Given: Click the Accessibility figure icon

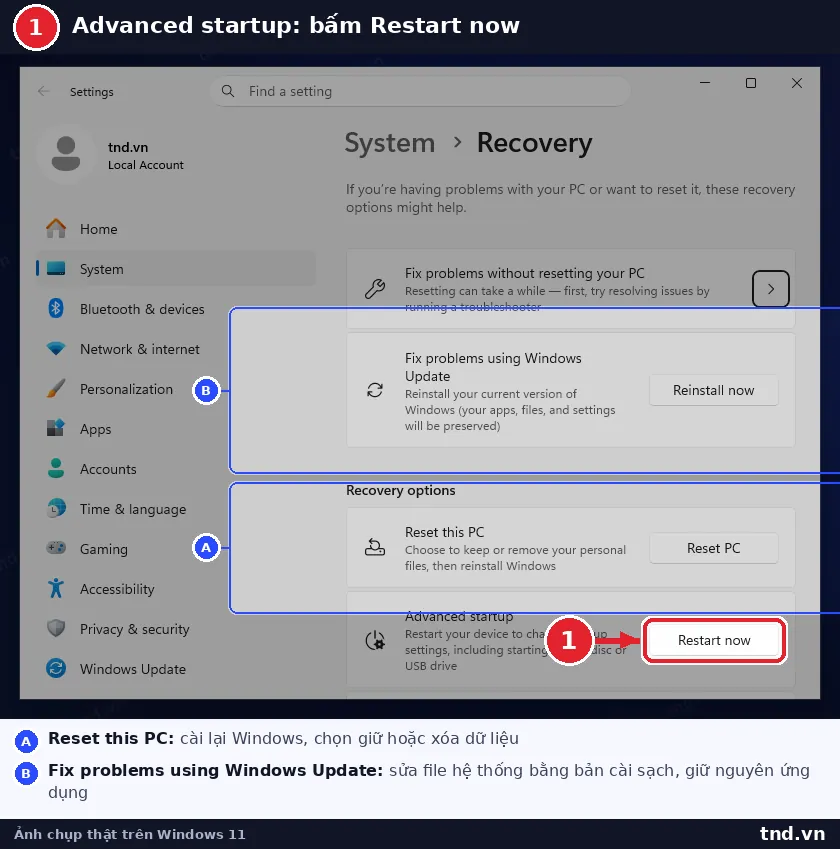Looking at the screenshot, I should [56, 588].
